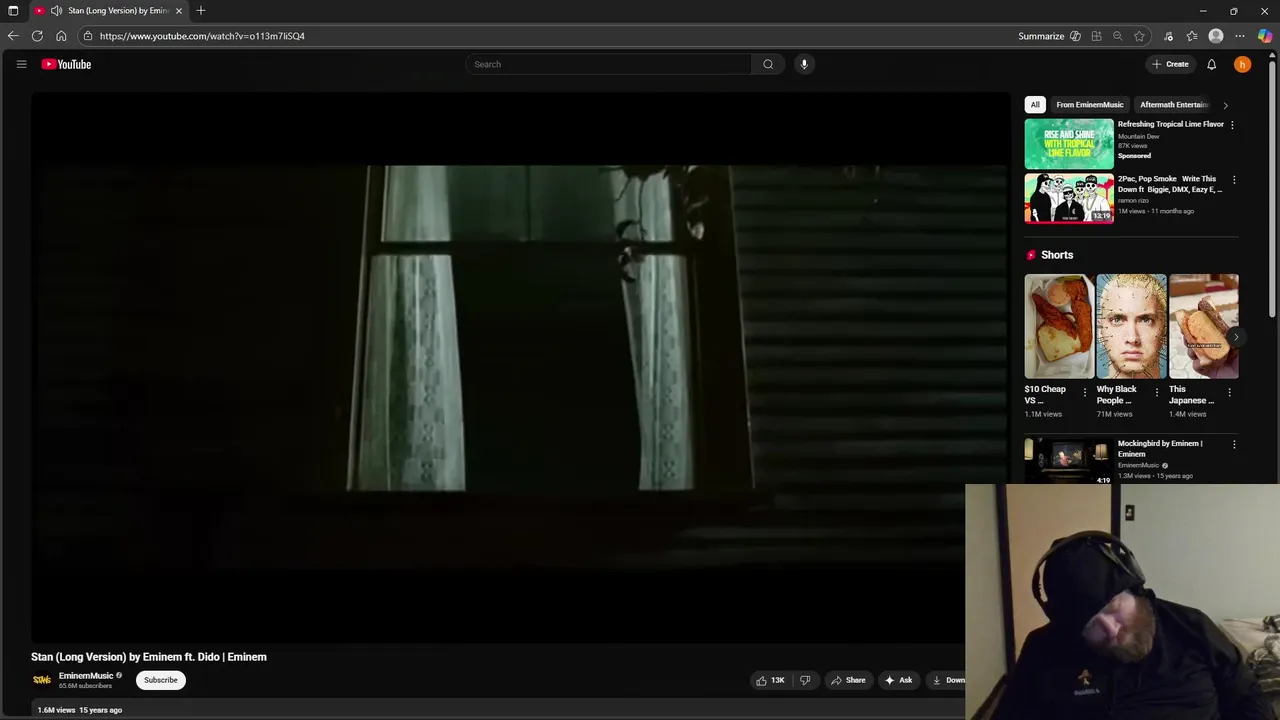Open the browser home page
Viewport: 1280px width, 720px height.
coord(61,36)
